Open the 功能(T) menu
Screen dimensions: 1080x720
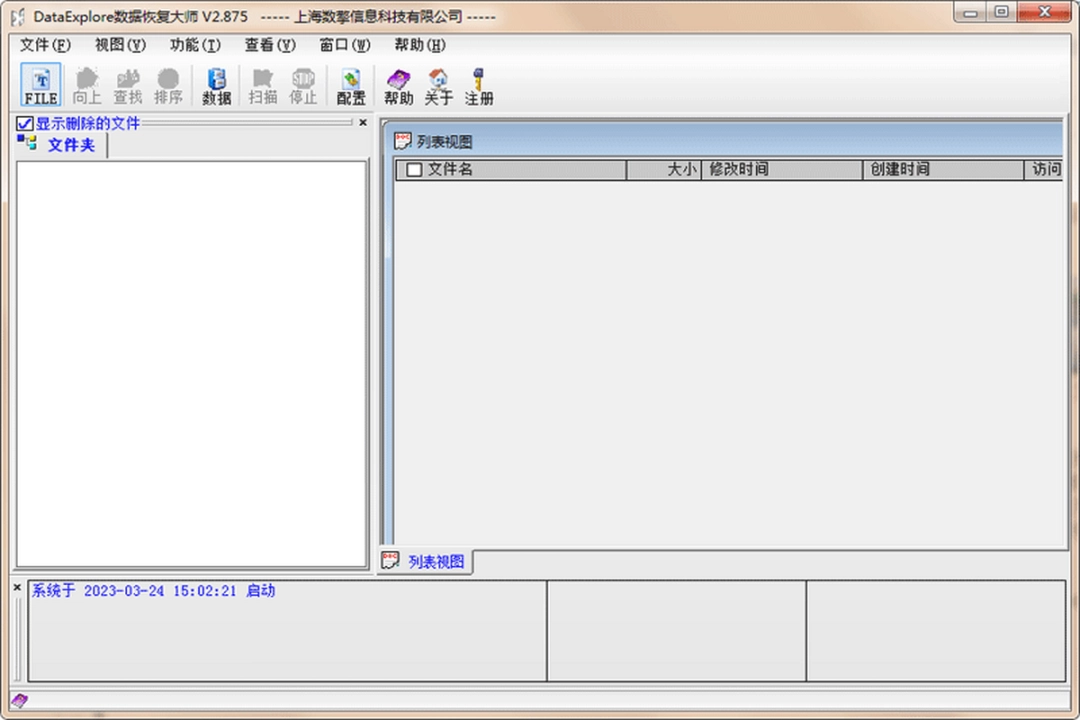point(195,45)
